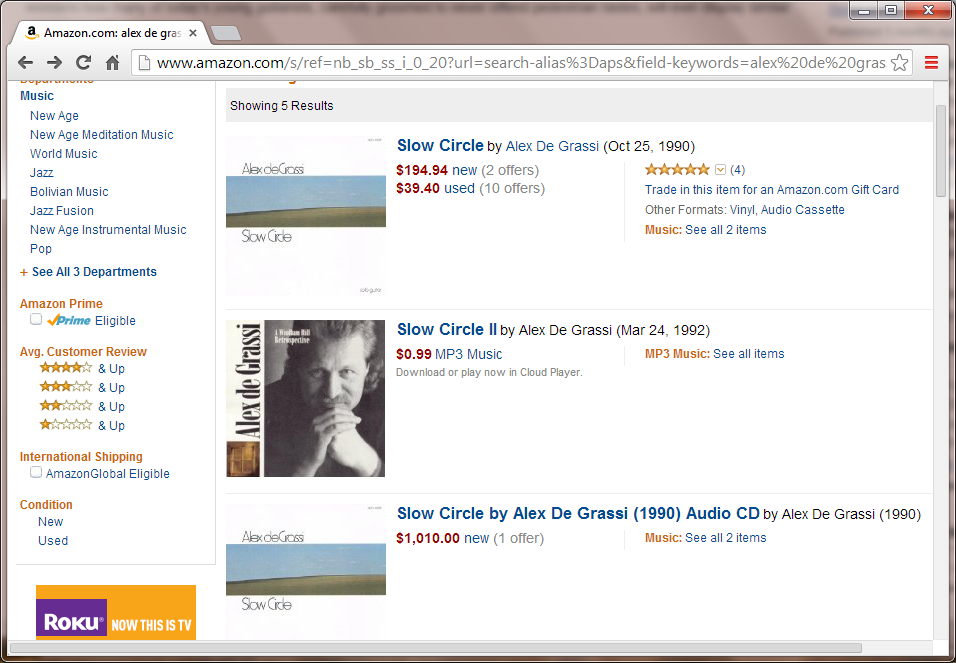Open the star rating breakdown dropdown arrow
This screenshot has width=956, height=663.
click(x=720, y=170)
